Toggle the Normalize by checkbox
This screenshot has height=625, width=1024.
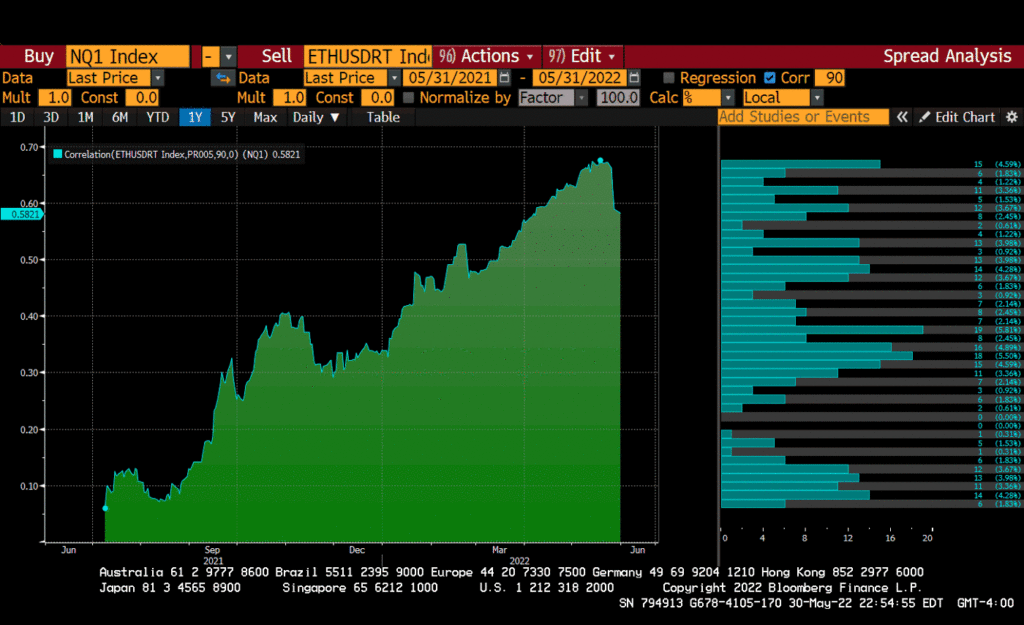[408, 98]
